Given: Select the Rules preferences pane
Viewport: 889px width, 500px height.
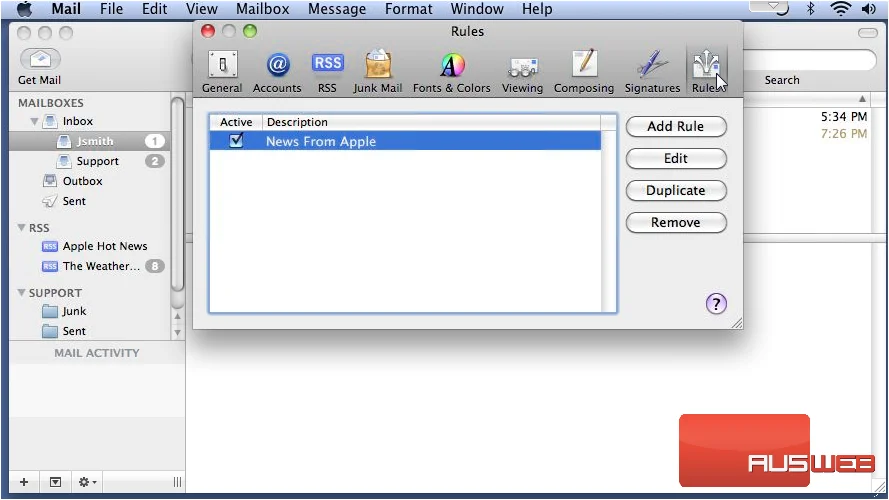Looking at the screenshot, I should (706, 71).
